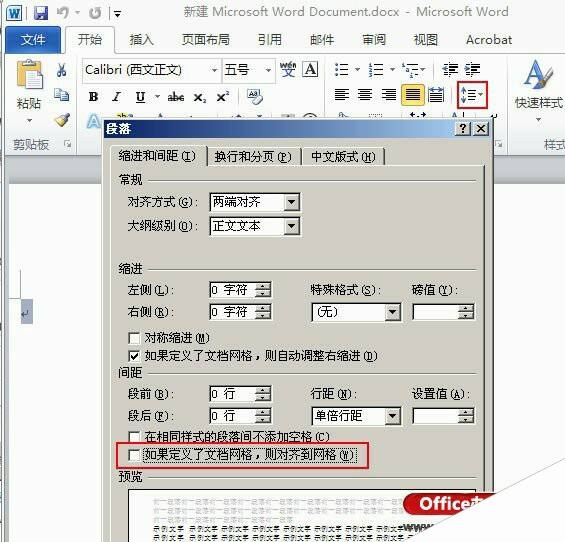Click the line spacing value (设置值) field
Screen dimensions: 565x542
pos(436,416)
